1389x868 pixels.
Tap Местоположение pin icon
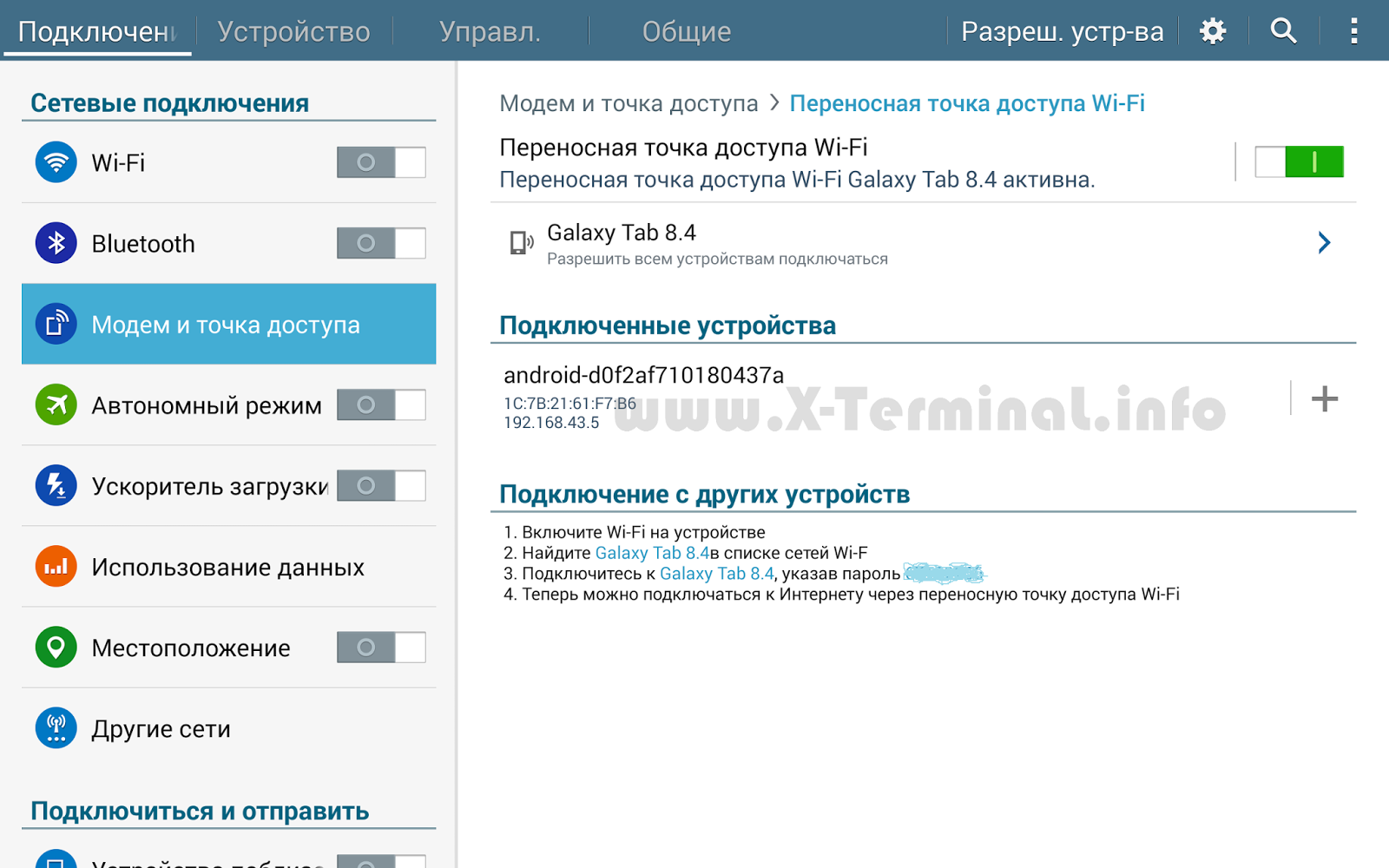56,647
